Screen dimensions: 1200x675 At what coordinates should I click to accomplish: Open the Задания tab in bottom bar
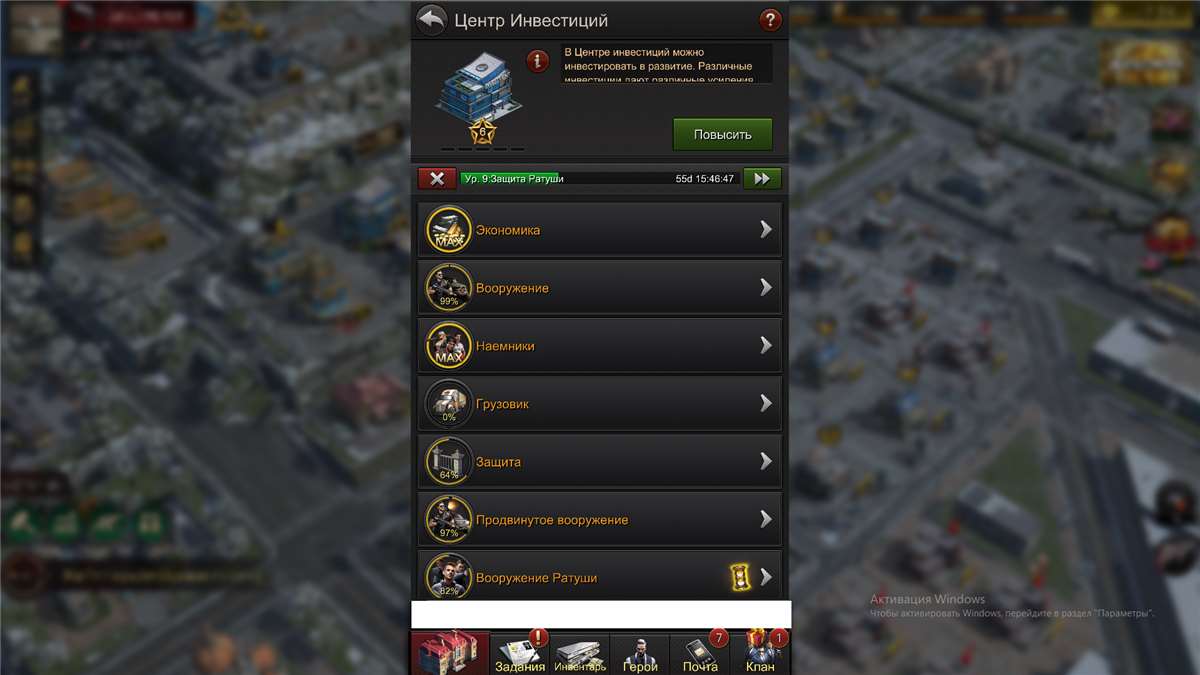pyautogui.click(x=520, y=654)
